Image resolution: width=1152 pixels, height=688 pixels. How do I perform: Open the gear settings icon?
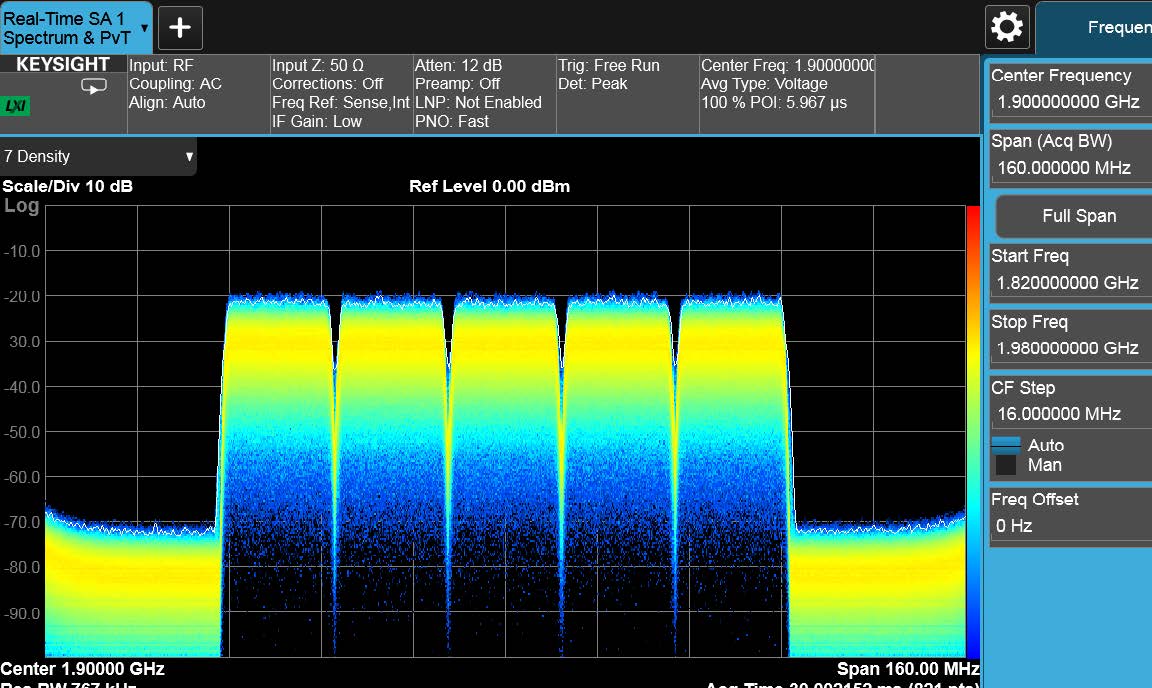point(1006,27)
